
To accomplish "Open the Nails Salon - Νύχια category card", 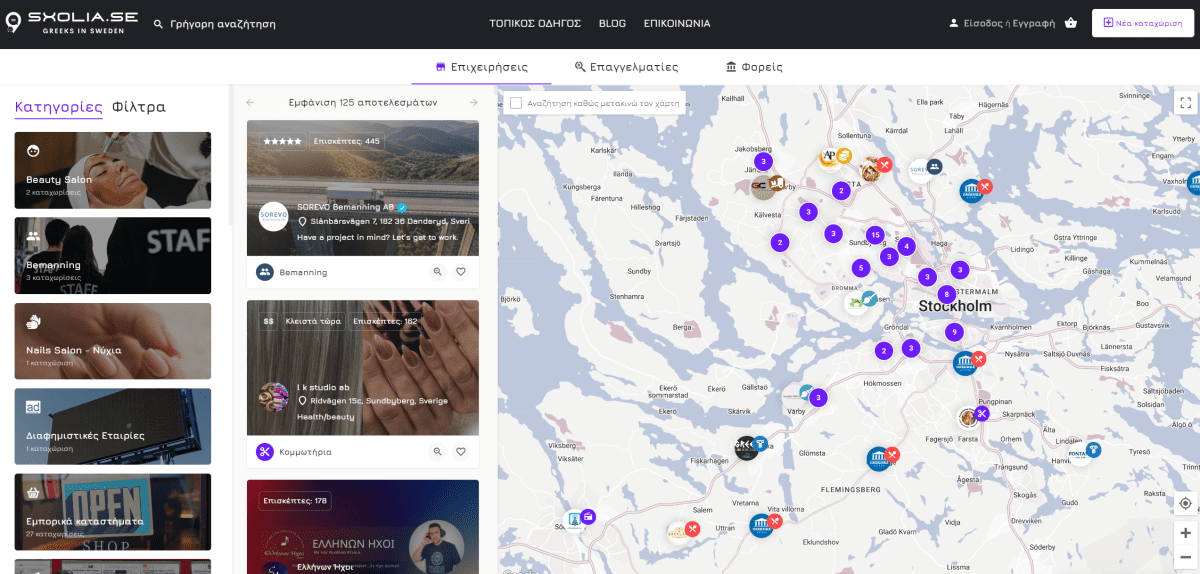I will pos(112,341).
